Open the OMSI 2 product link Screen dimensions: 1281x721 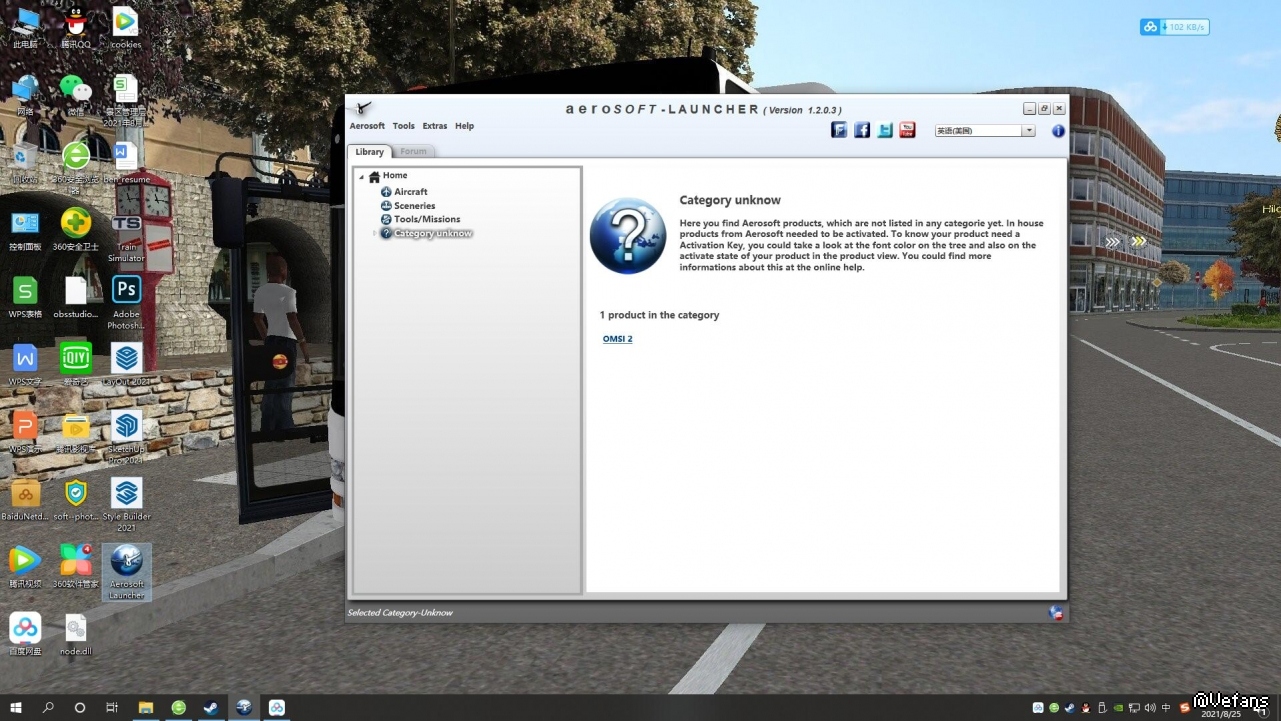(x=617, y=339)
